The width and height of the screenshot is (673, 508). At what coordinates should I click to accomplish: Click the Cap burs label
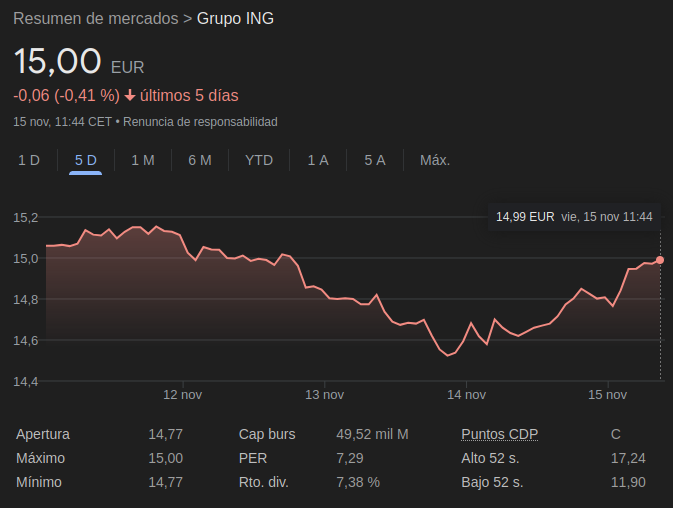267,434
